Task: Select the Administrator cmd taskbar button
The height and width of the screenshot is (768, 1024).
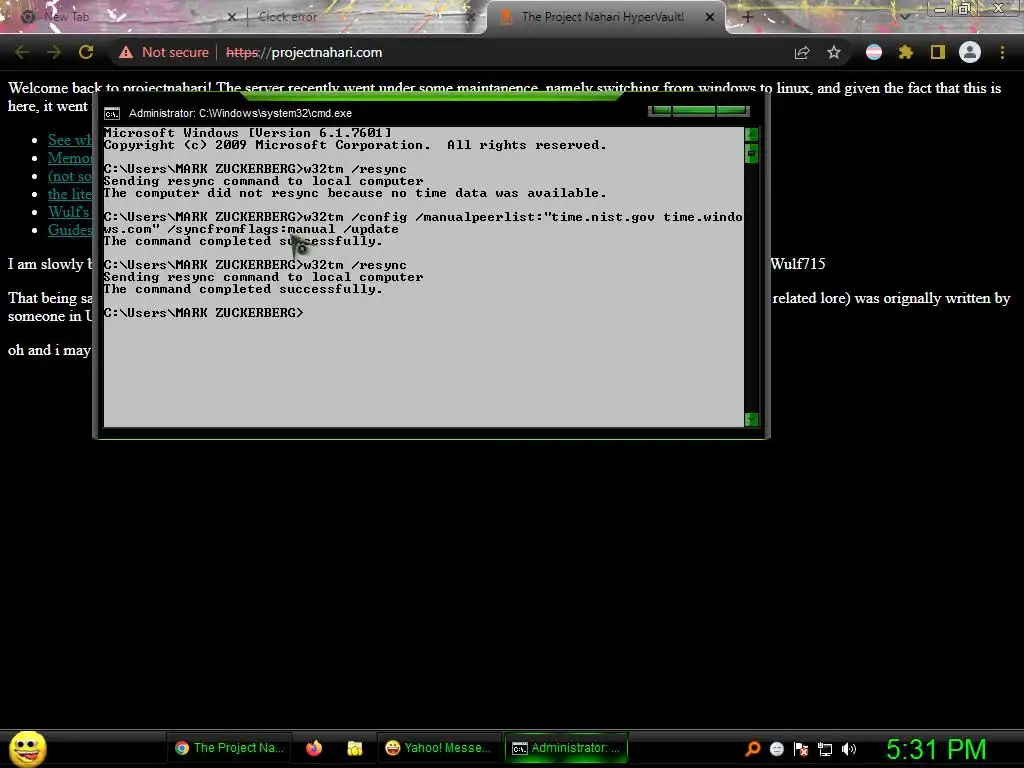Action: pos(566,748)
